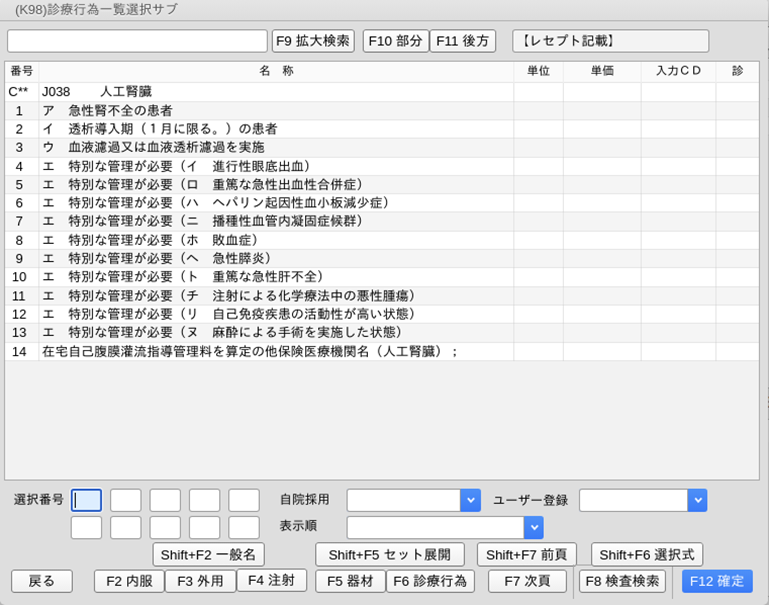The width and height of the screenshot is (769, 605).
Task: Open F8 検査検索 test search
Action: (622, 581)
